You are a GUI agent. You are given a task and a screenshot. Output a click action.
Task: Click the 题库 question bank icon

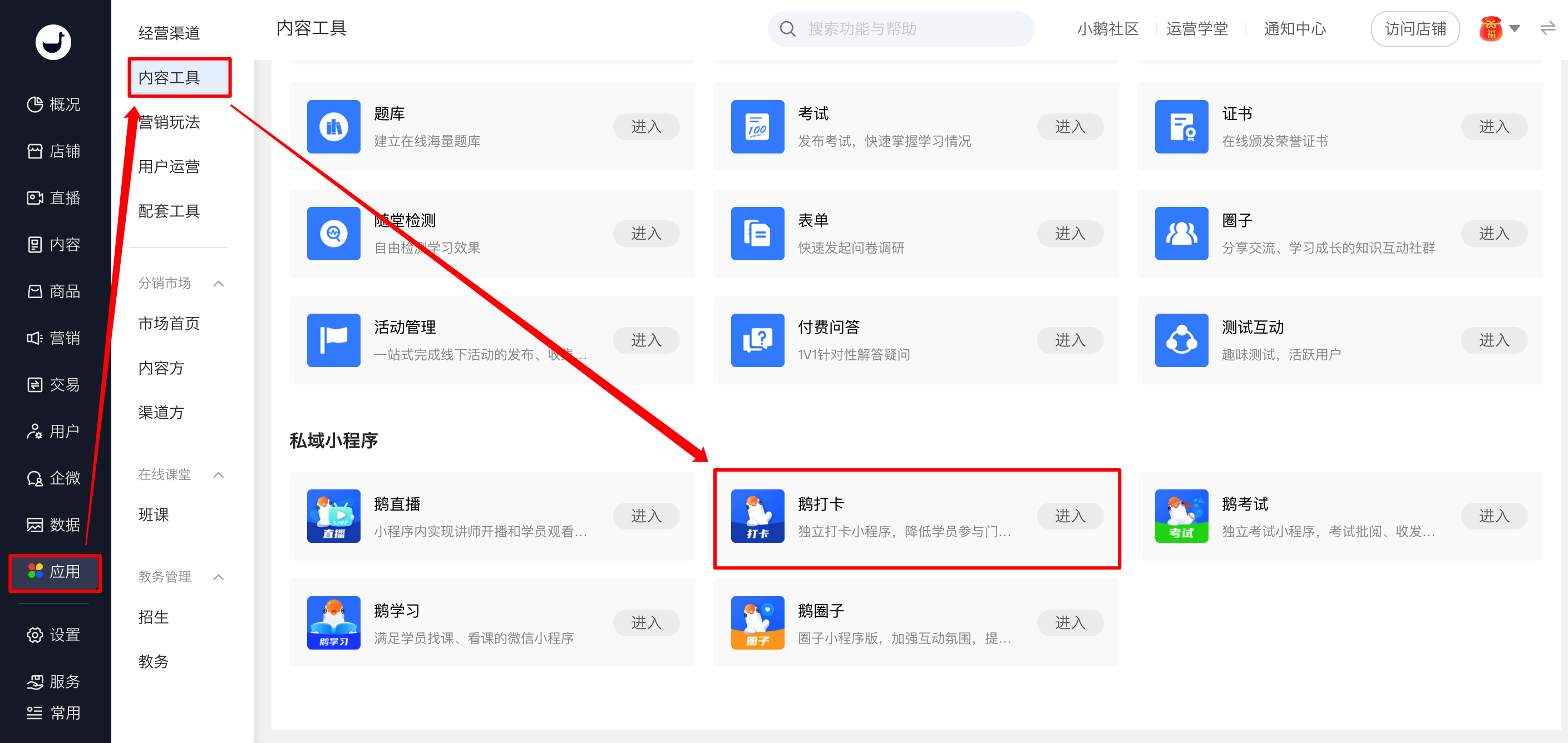[333, 127]
